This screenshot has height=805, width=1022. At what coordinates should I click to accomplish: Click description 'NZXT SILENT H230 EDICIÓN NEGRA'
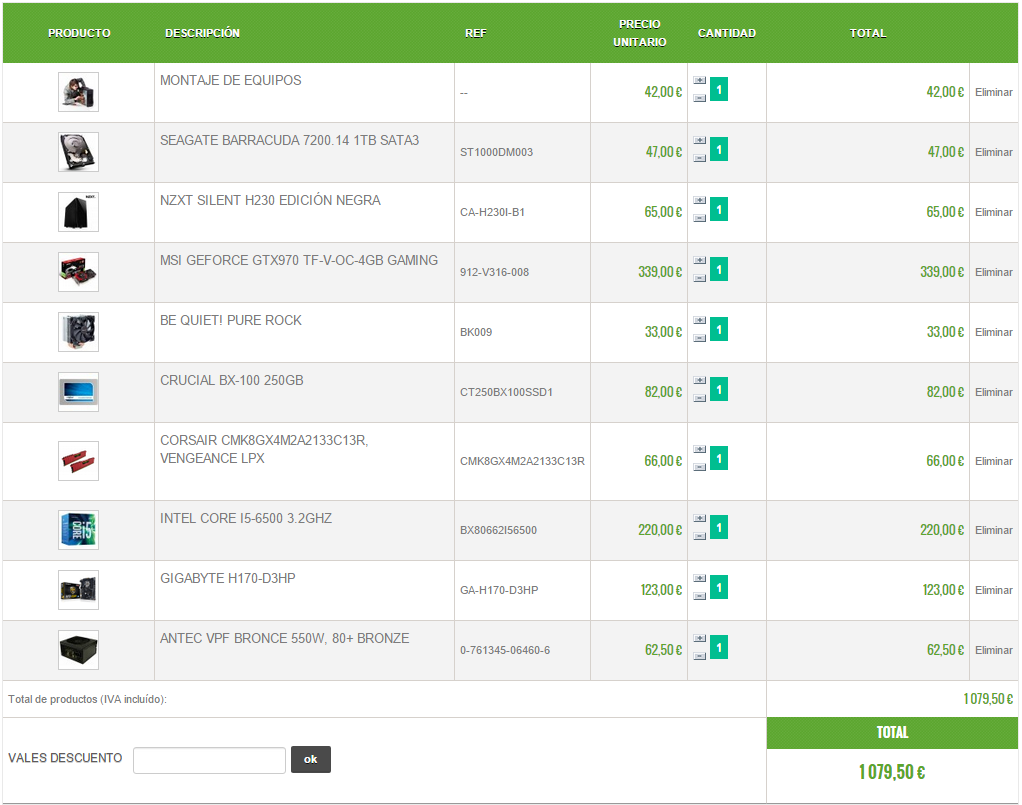[x=270, y=200]
